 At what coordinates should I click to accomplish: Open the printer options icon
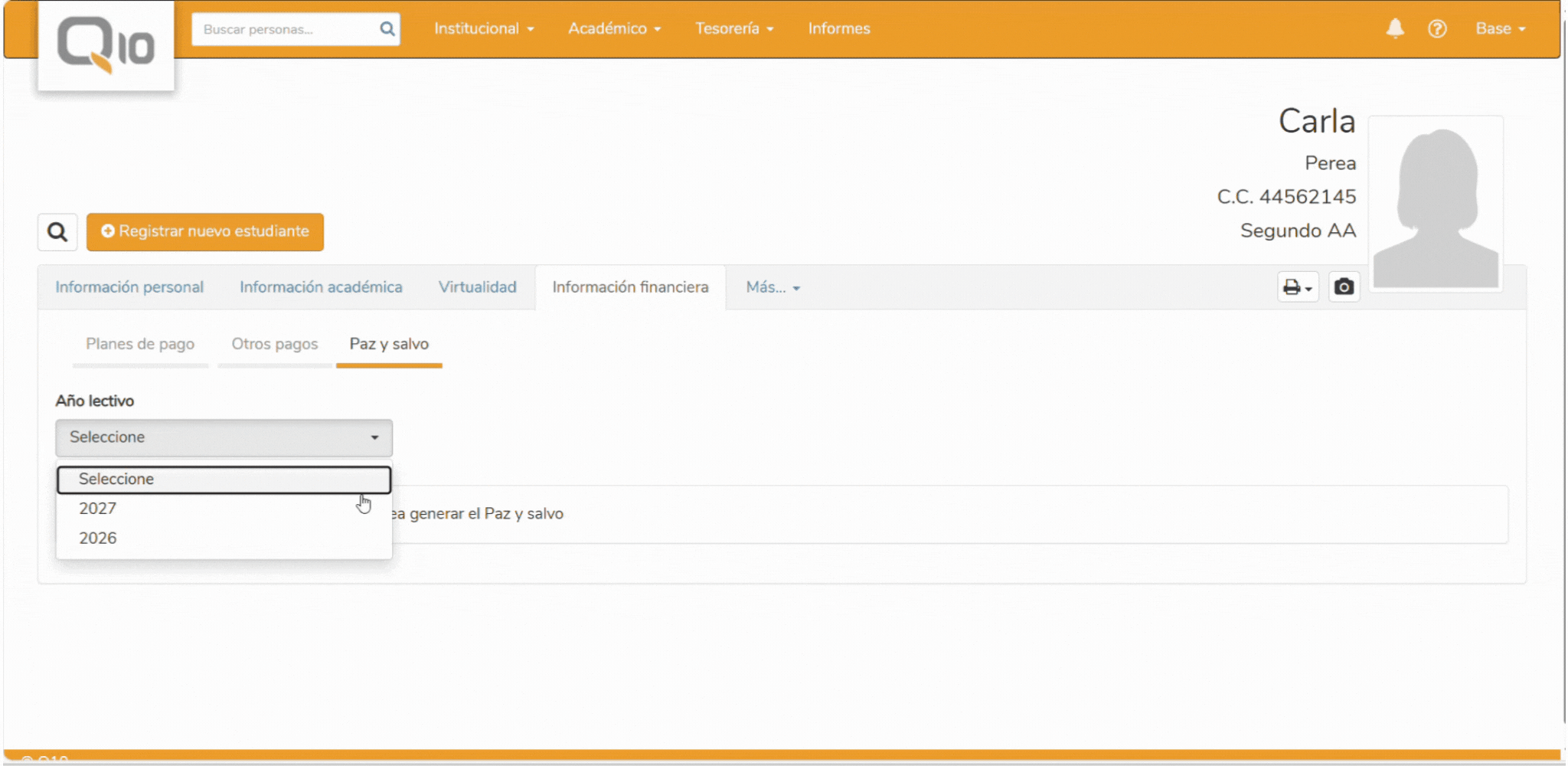tap(1297, 287)
